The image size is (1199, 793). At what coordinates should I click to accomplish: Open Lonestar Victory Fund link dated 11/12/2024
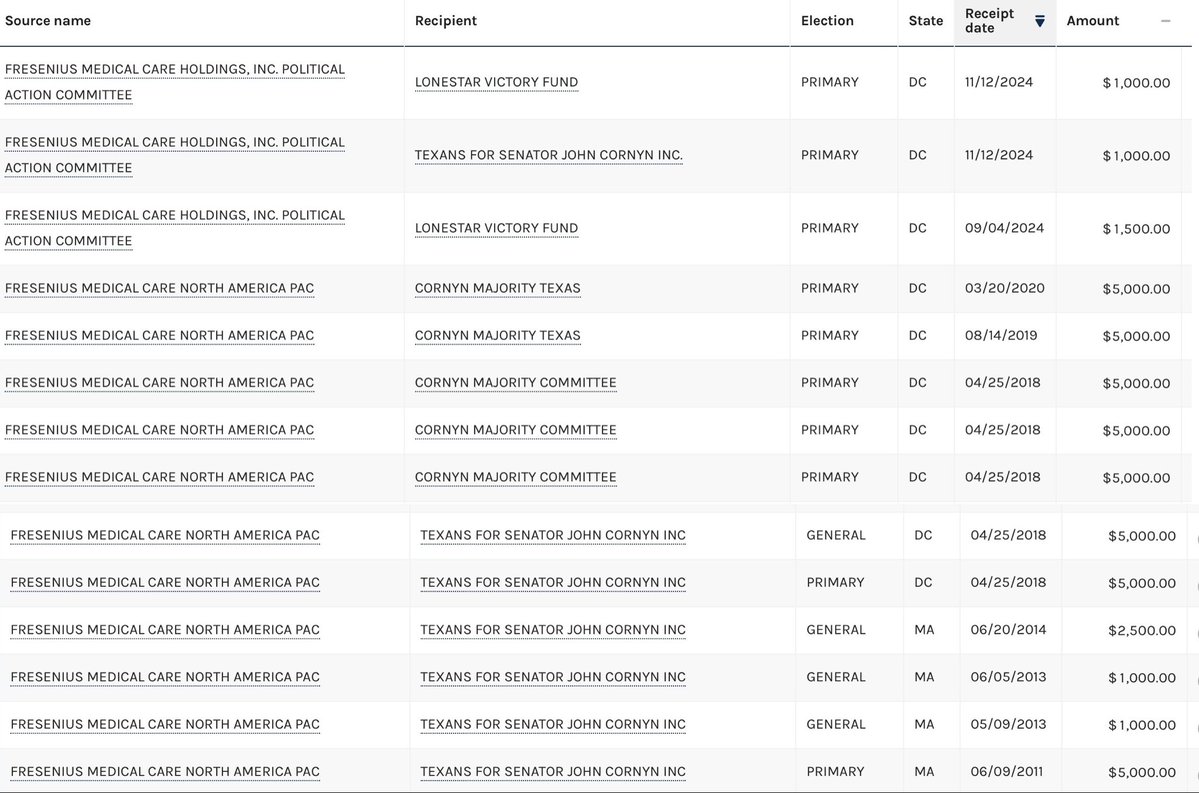(x=496, y=82)
